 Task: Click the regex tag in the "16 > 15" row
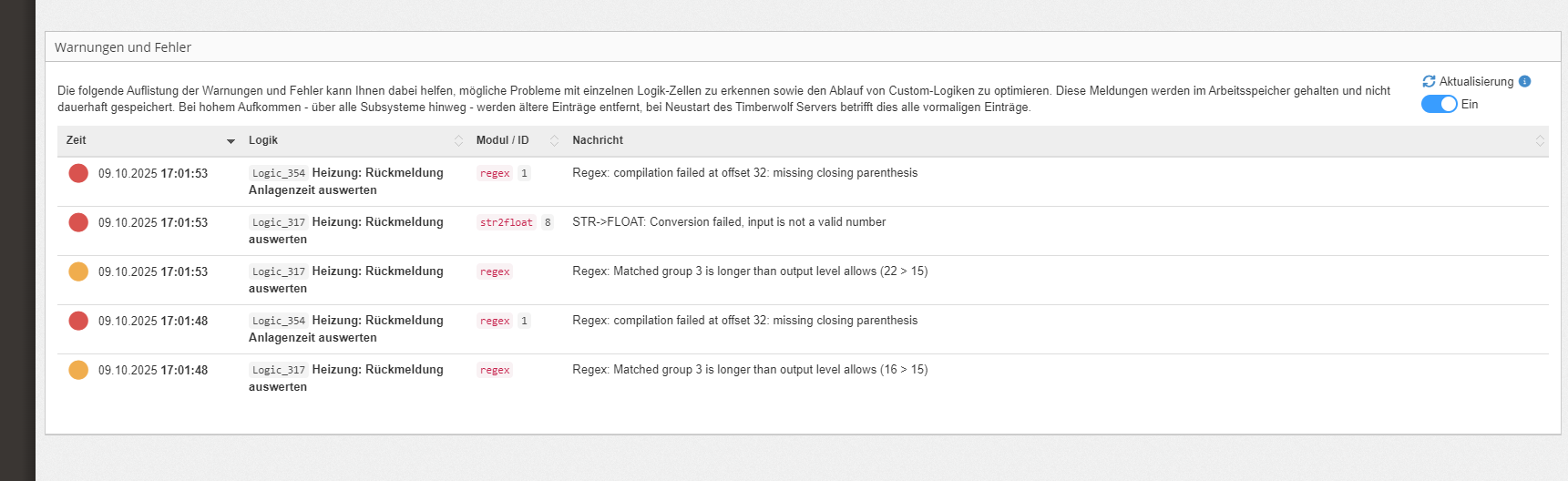click(x=495, y=370)
